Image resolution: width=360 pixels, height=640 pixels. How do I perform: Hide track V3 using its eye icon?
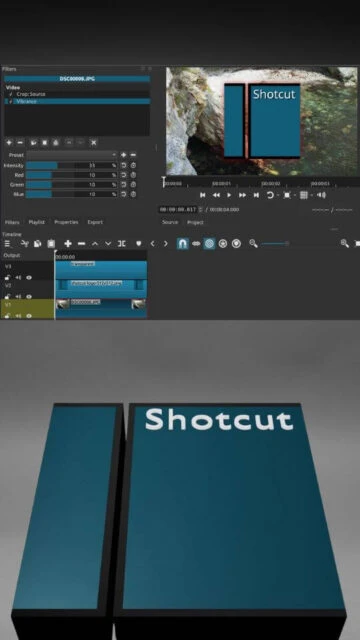pyautogui.click(x=29, y=278)
